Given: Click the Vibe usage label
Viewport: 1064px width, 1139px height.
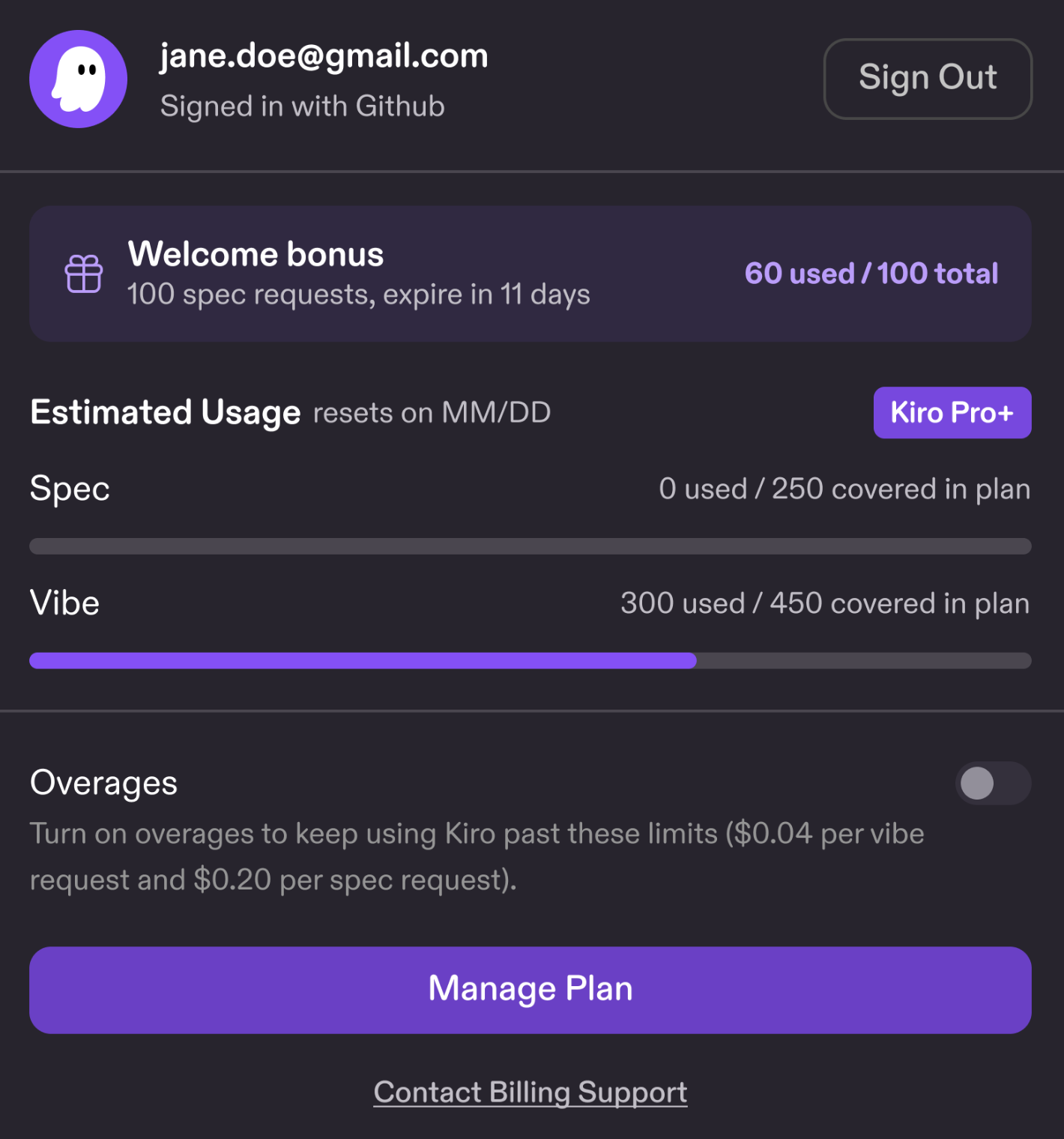Looking at the screenshot, I should tap(64, 603).
